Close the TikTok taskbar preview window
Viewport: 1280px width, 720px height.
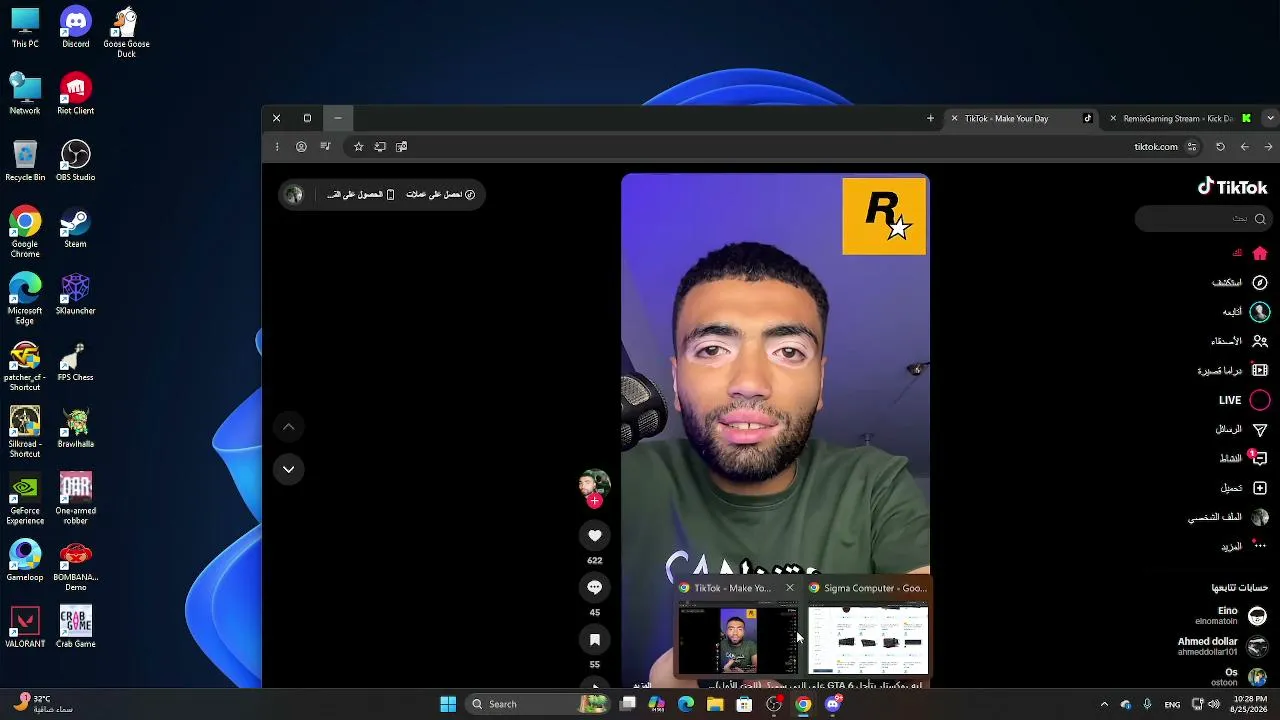(x=790, y=588)
